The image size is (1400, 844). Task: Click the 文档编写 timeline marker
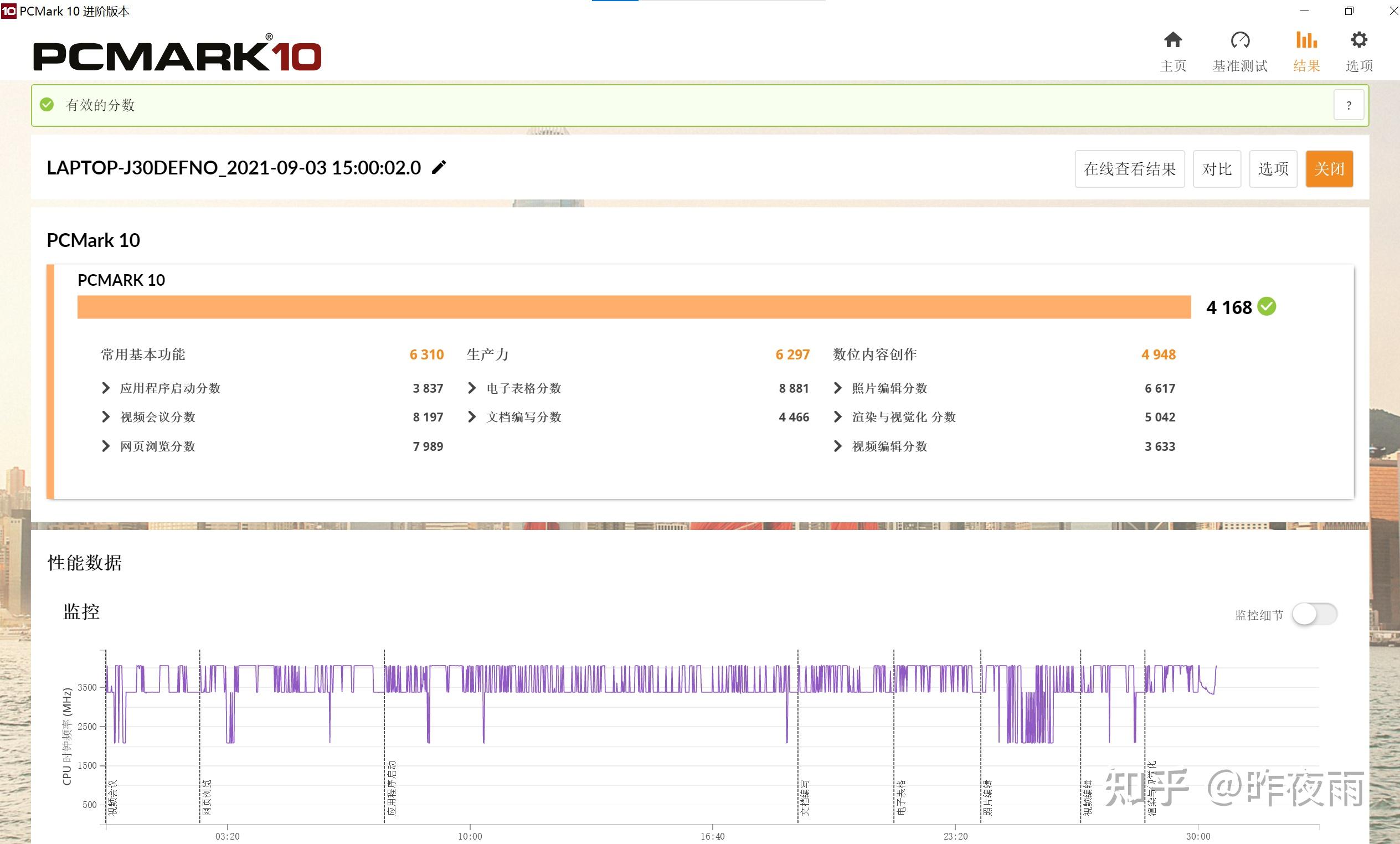tap(805, 797)
